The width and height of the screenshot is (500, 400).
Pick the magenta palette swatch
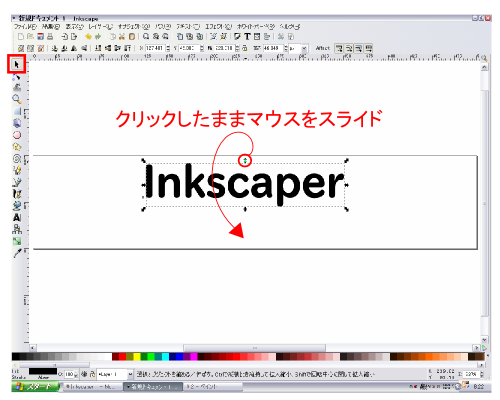(194, 357)
